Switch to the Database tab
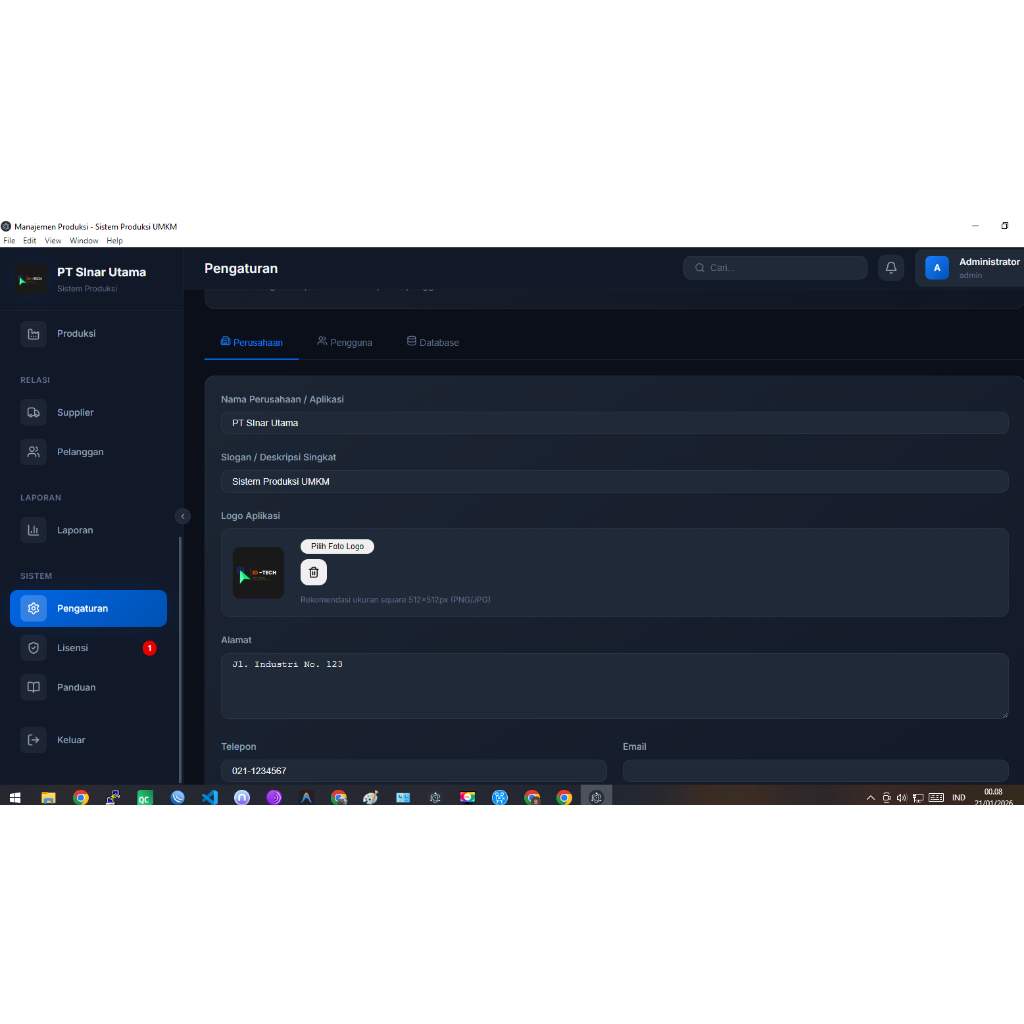This screenshot has height=1024, width=1024. point(433,342)
